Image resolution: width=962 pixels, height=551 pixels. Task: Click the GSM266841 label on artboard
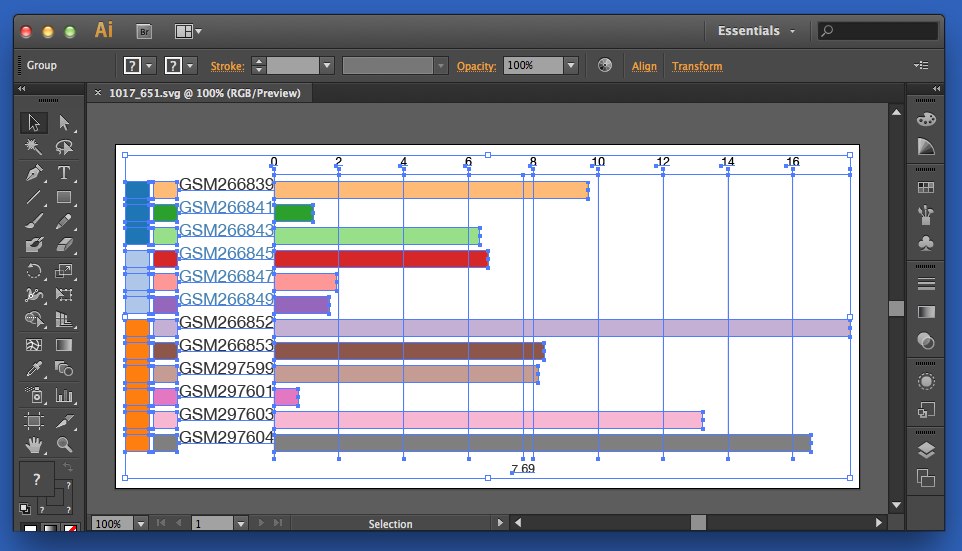(x=226, y=207)
